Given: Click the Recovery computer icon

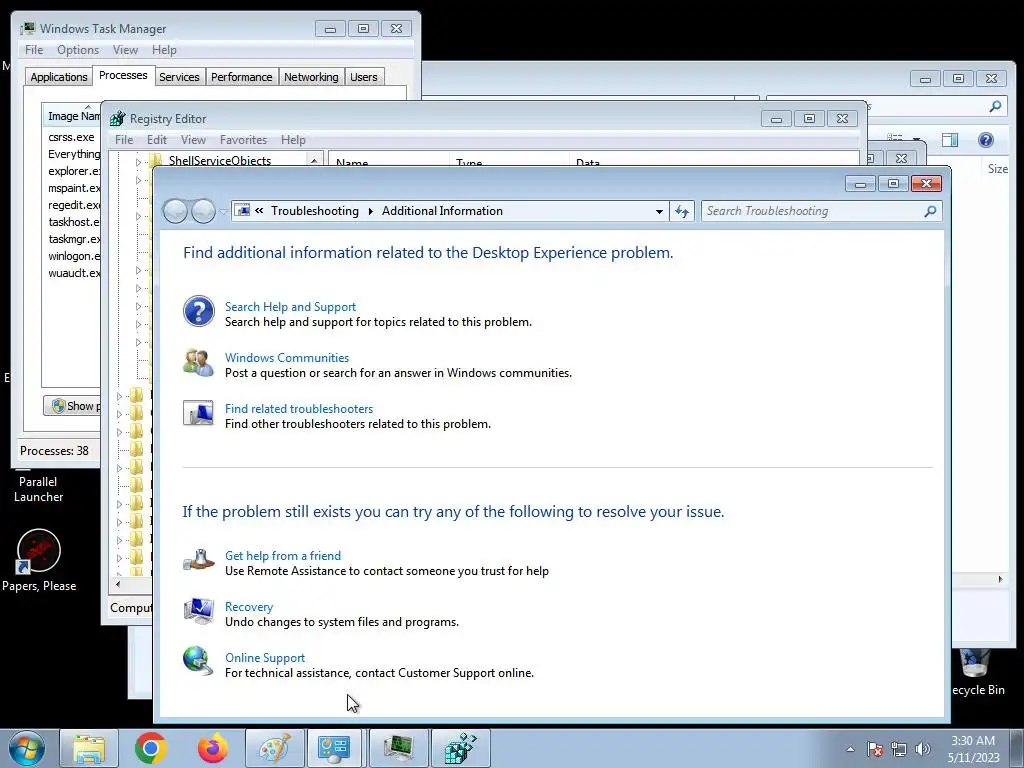Looking at the screenshot, I should click(199, 611).
